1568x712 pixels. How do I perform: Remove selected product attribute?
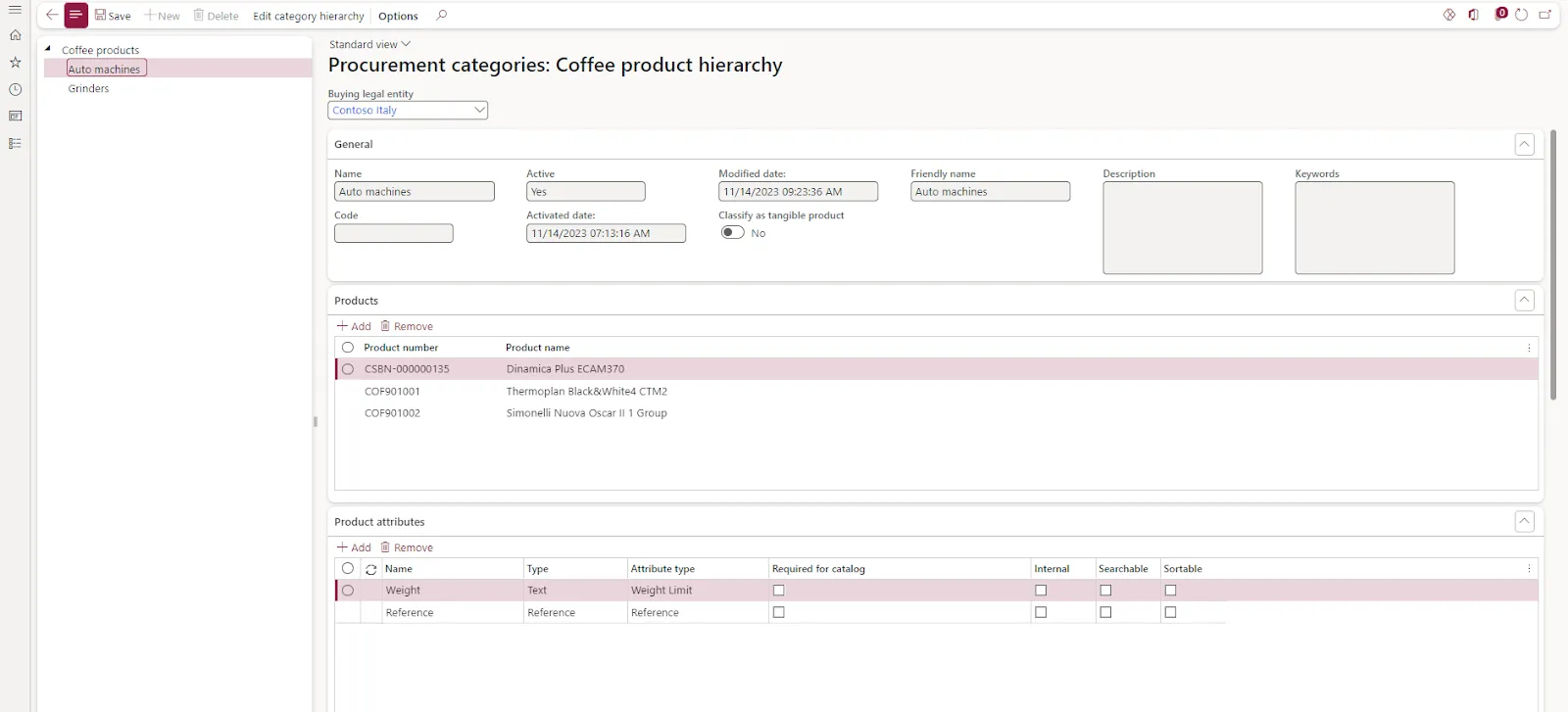coord(407,547)
